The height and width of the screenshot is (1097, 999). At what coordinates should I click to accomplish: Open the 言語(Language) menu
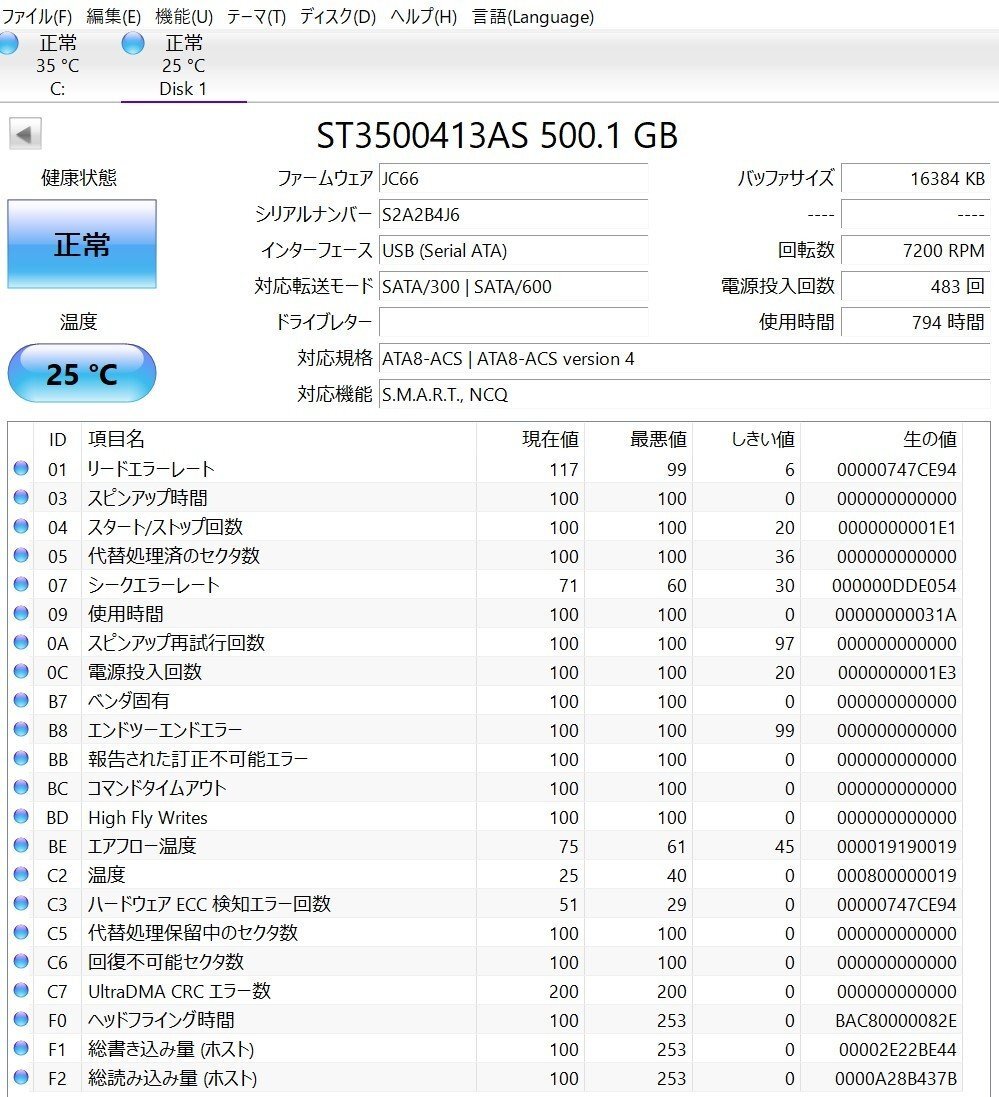[533, 16]
